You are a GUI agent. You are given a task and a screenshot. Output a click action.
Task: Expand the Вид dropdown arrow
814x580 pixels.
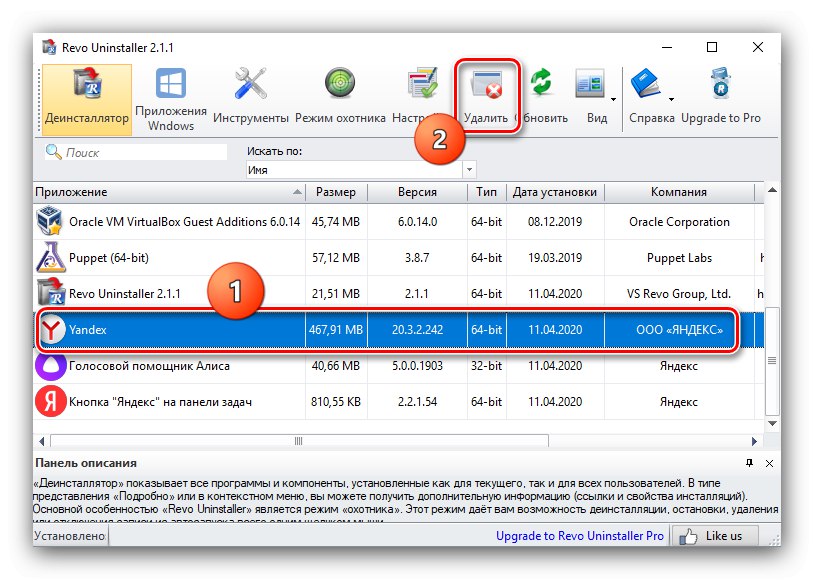pyautogui.click(x=614, y=99)
